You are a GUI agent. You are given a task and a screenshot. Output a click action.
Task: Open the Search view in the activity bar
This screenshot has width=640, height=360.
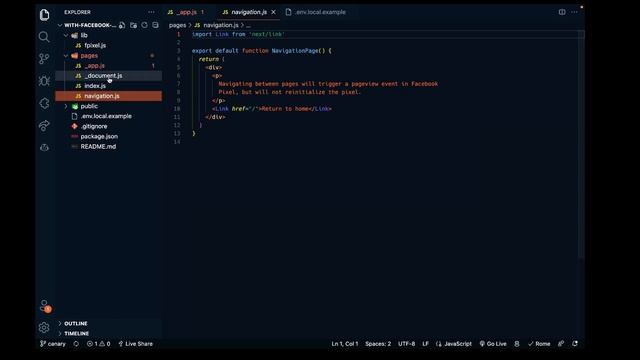point(44,37)
